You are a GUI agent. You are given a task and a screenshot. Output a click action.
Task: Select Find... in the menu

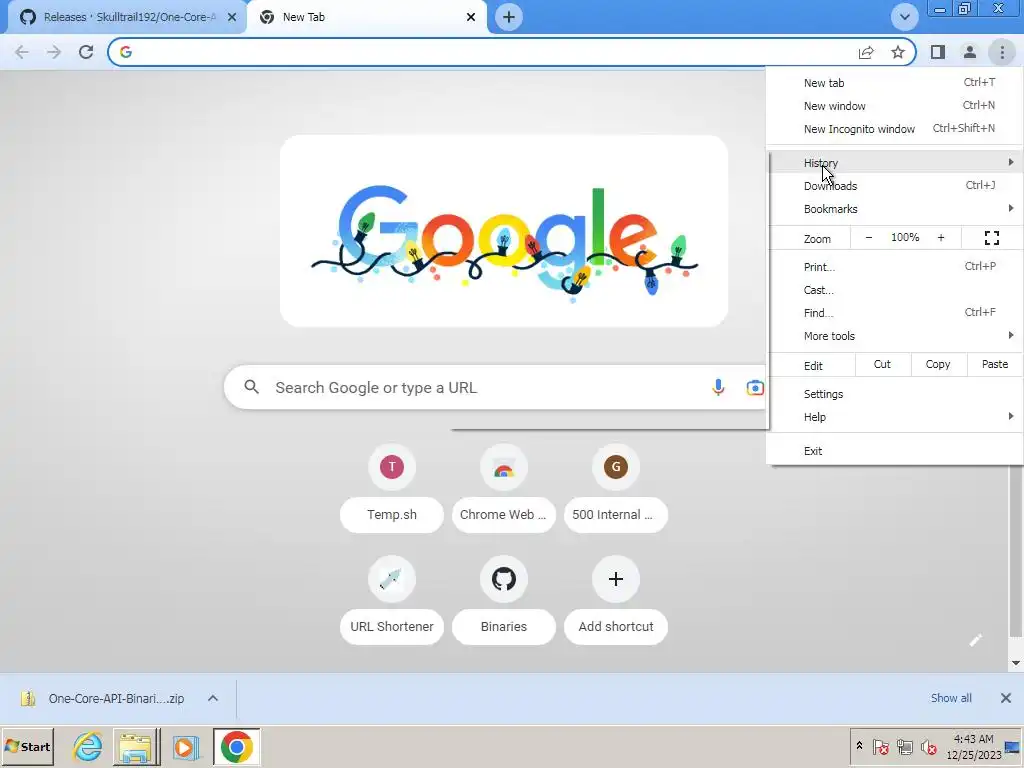tap(895, 313)
